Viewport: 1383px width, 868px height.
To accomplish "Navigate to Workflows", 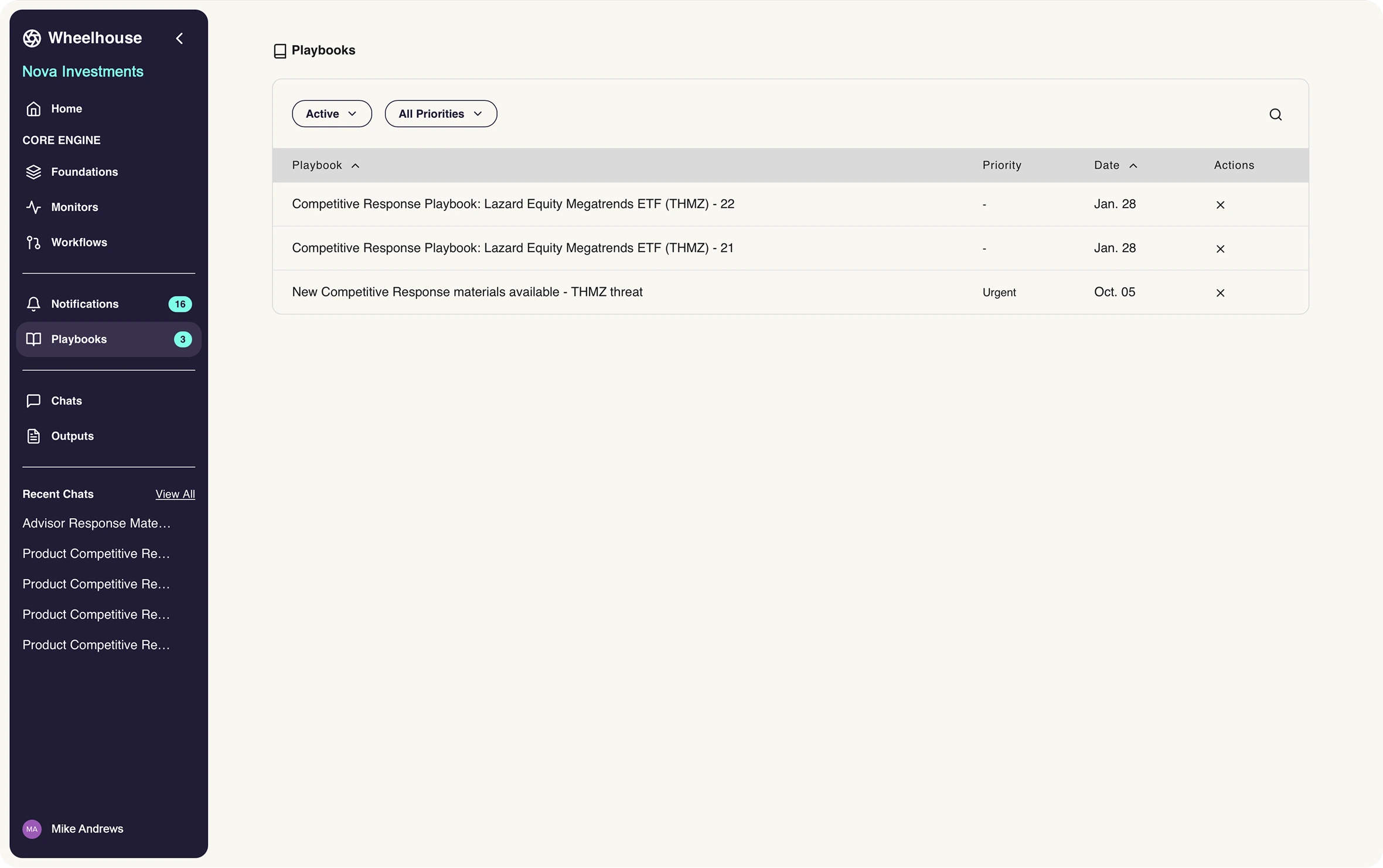I will 79,242.
